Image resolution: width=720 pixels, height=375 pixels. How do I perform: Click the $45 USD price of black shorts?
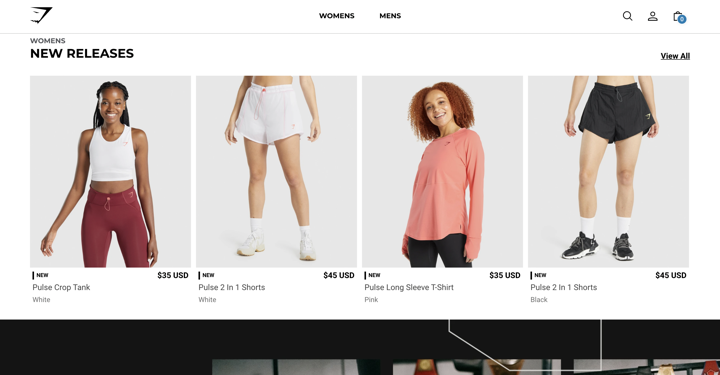(x=671, y=275)
